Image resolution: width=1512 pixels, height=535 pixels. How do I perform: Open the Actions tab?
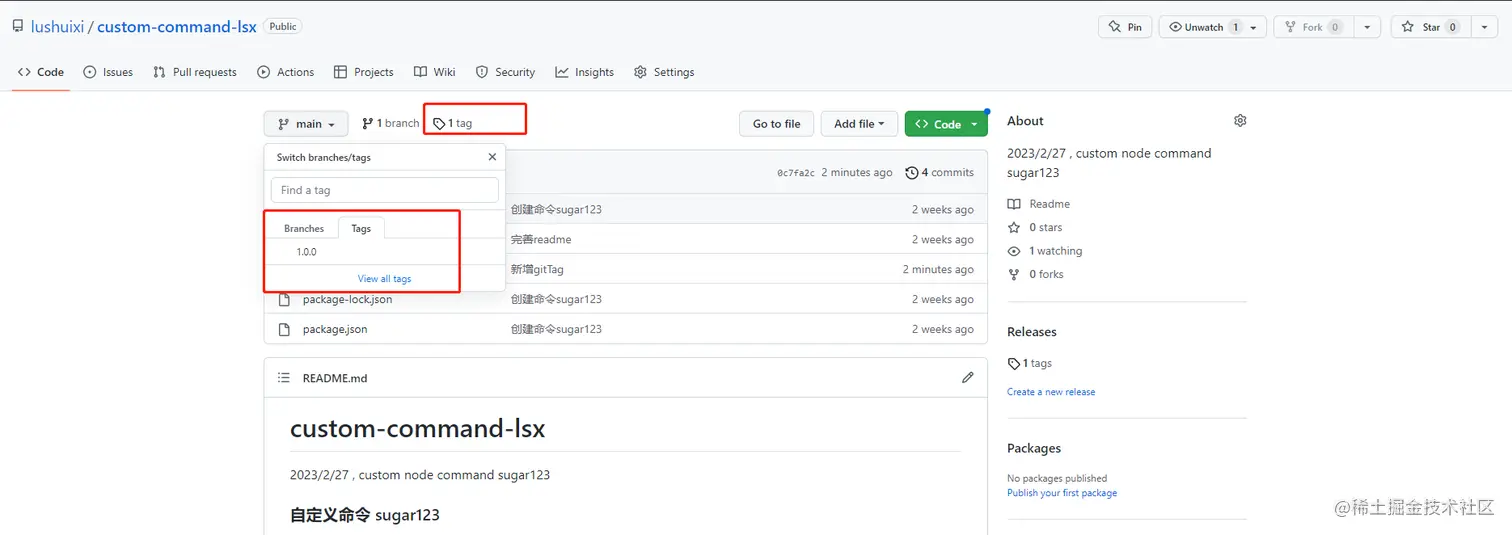click(286, 72)
